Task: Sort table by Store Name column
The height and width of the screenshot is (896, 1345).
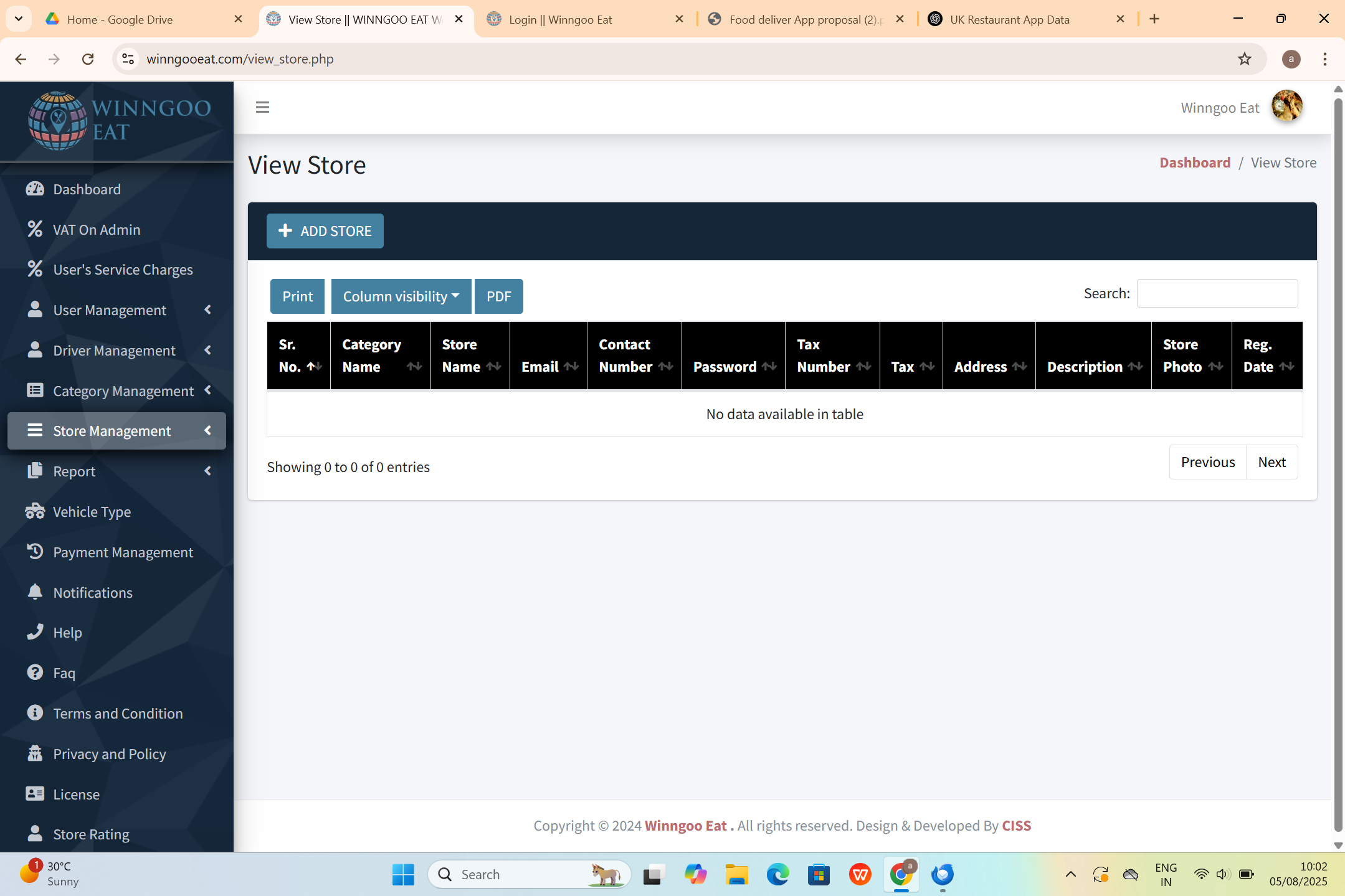Action: [x=470, y=356]
